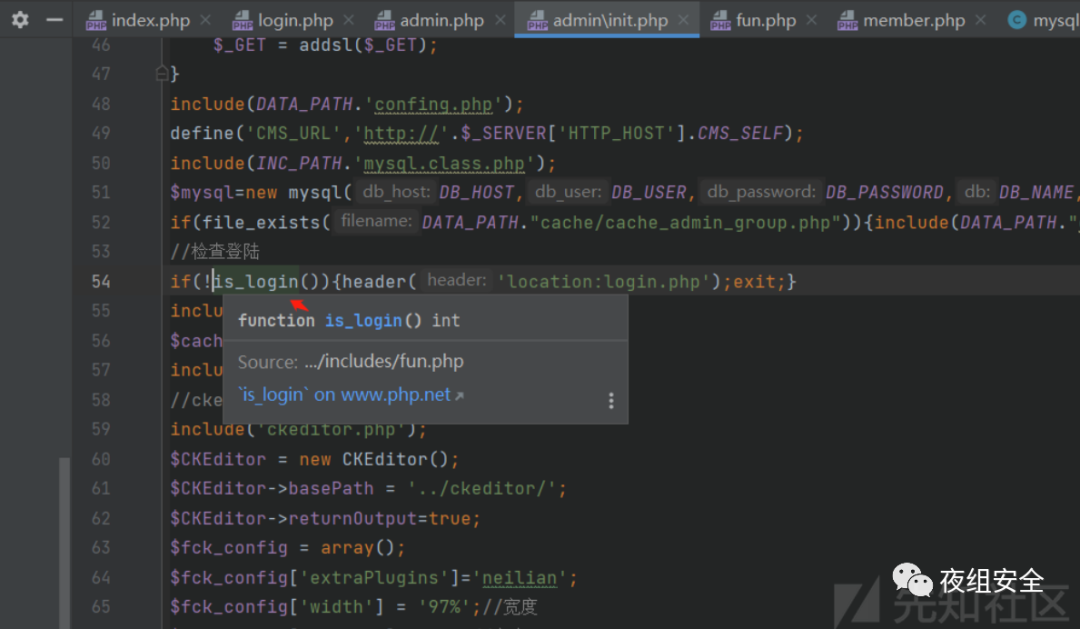
Task: Click the CMS_URL define on line 49
Action: coord(293,133)
